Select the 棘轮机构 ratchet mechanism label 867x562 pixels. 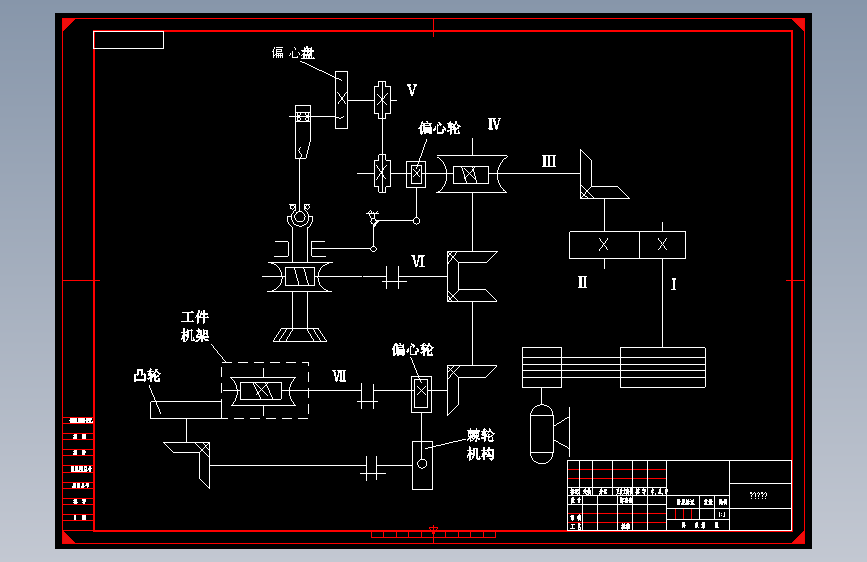tap(480, 445)
